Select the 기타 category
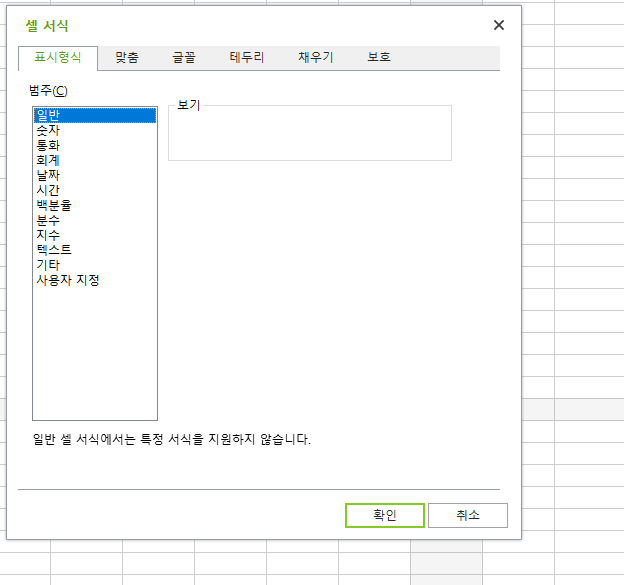 tap(95, 265)
